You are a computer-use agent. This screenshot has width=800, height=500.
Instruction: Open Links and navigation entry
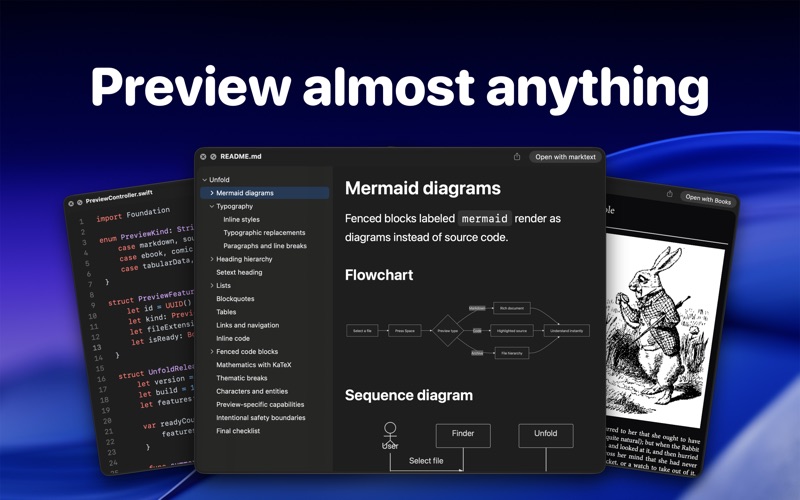pos(247,325)
